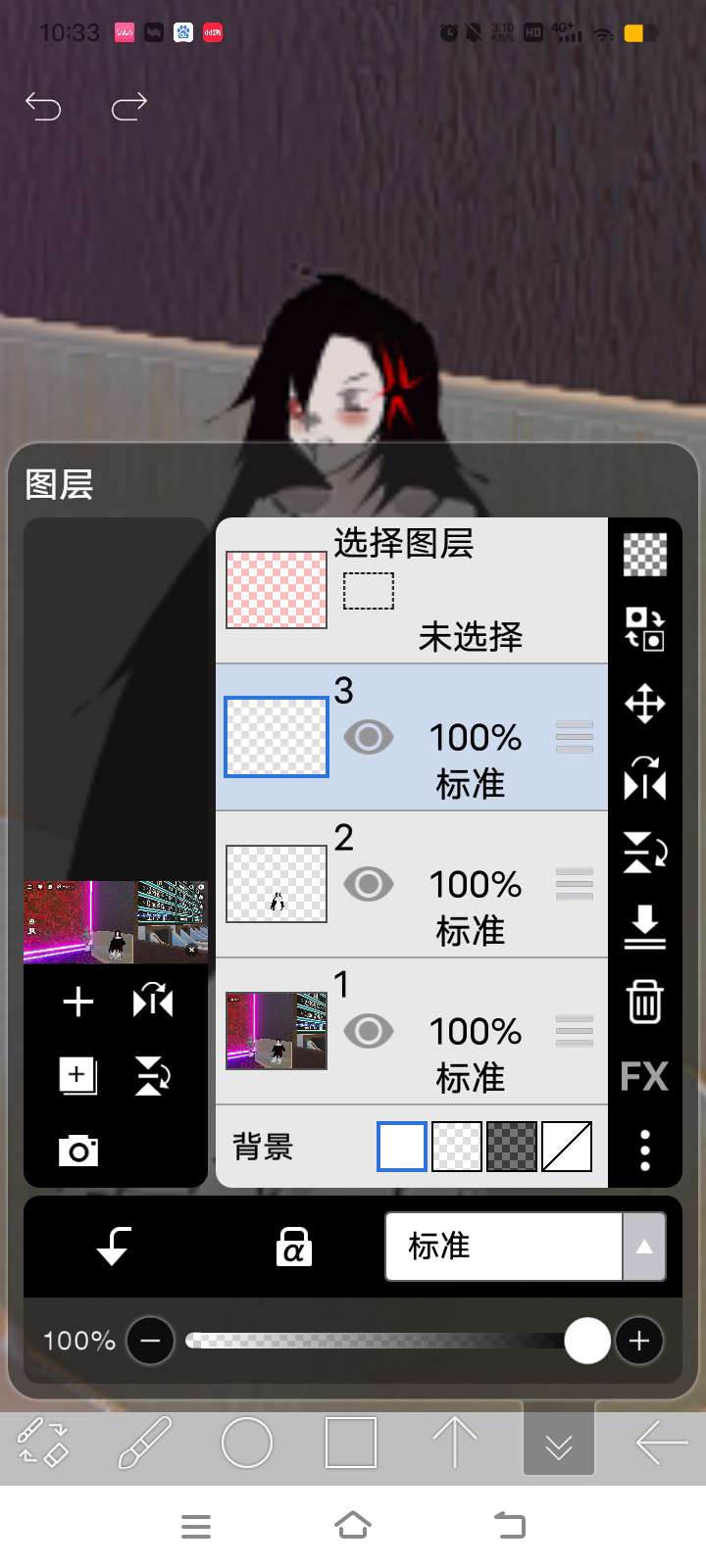Image resolution: width=706 pixels, height=1568 pixels.
Task: Select the move transform icon
Action: tap(644, 704)
